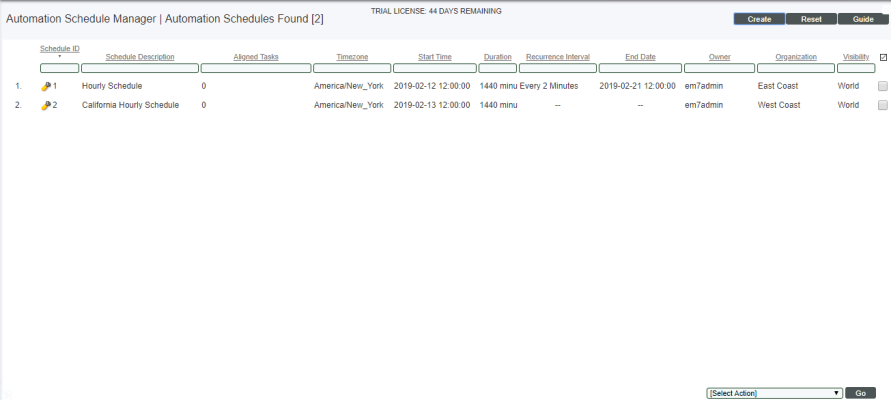Screen dimensions: 891x400
Task: Open the Guide button
Action: tap(863, 19)
